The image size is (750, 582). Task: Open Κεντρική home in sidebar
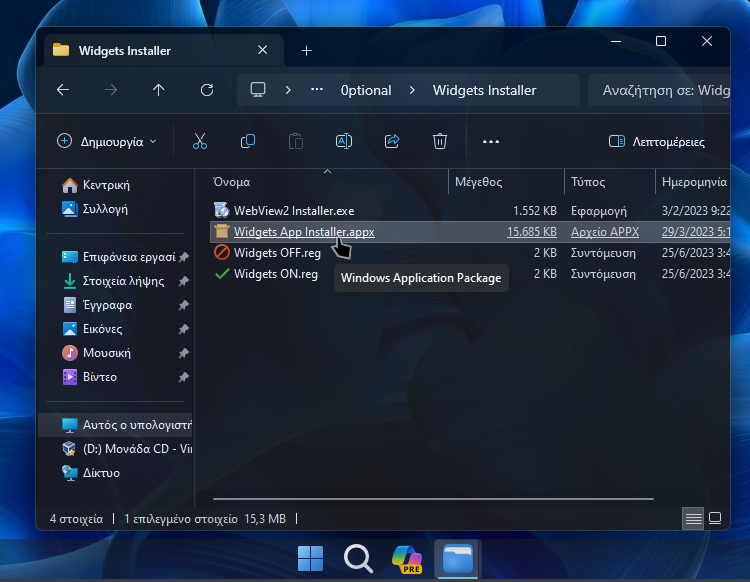click(x=106, y=185)
